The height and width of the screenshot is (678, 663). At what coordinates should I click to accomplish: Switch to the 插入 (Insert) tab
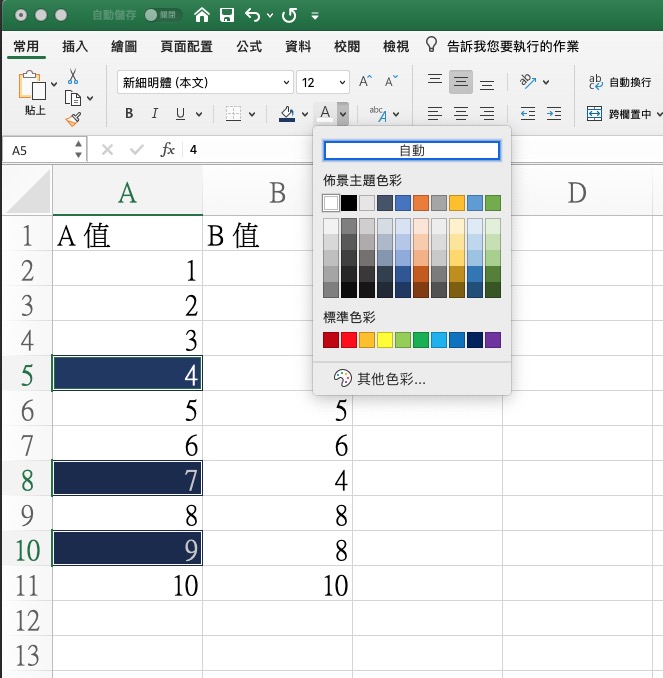click(x=75, y=46)
